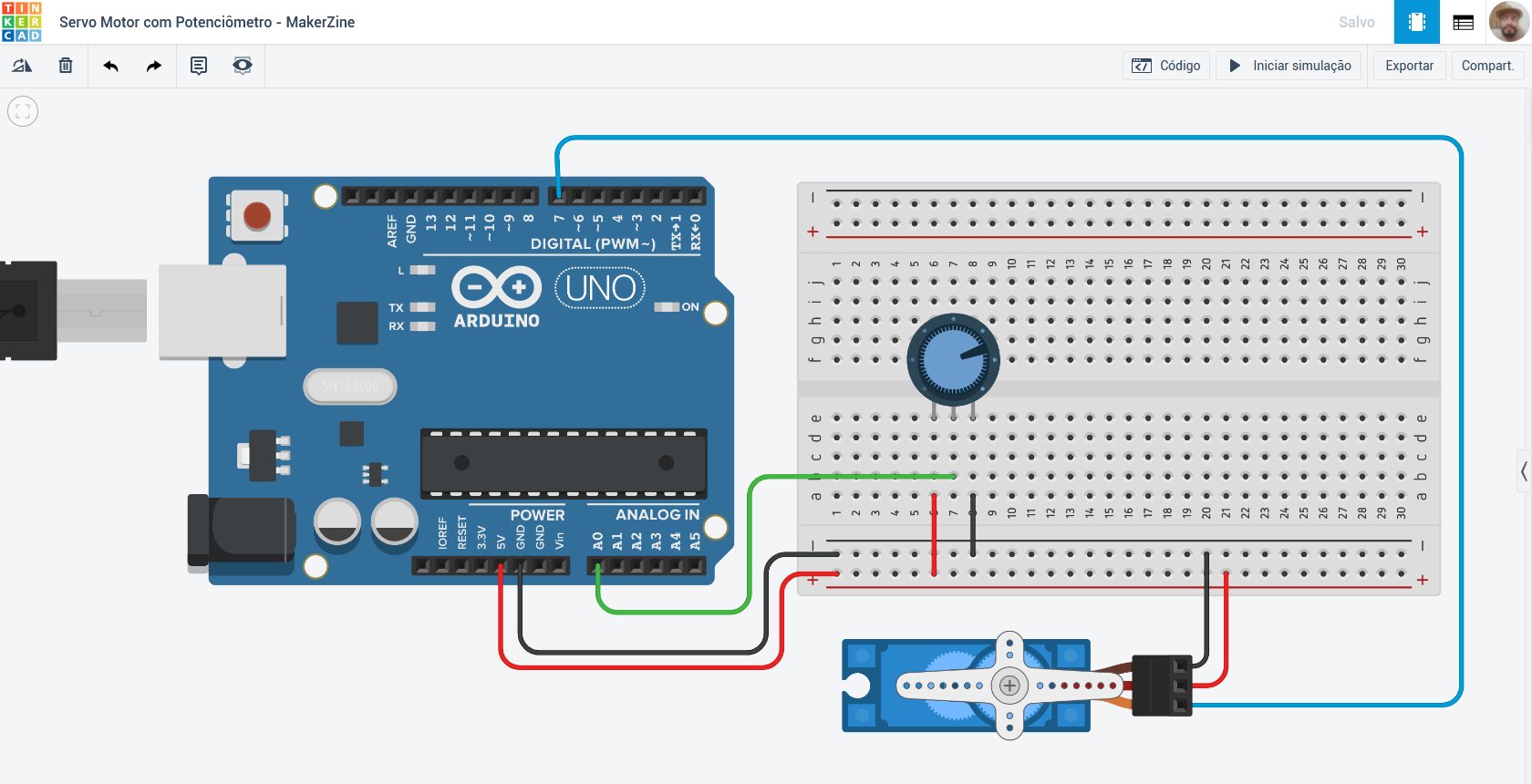Click the Arduino infinity logo
The height and width of the screenshot is (784, 1532).
point(497,288)
